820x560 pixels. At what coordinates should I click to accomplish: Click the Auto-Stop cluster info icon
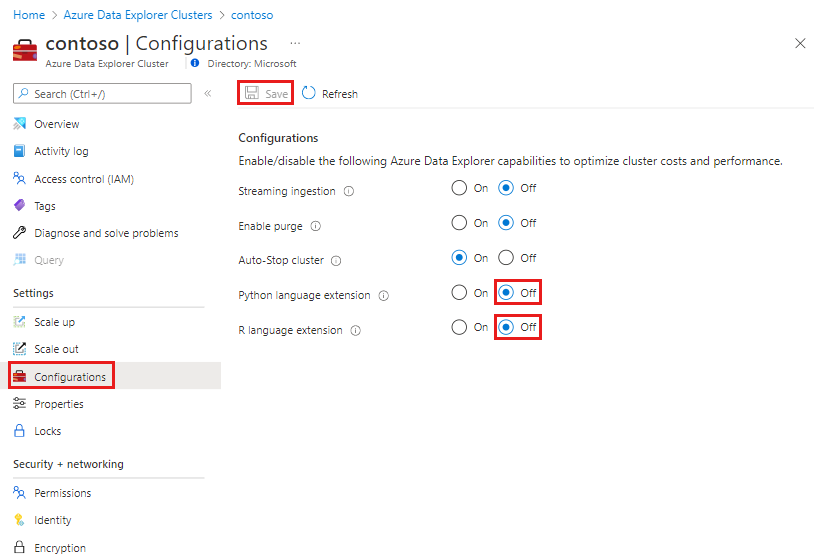tap(336, 261)
